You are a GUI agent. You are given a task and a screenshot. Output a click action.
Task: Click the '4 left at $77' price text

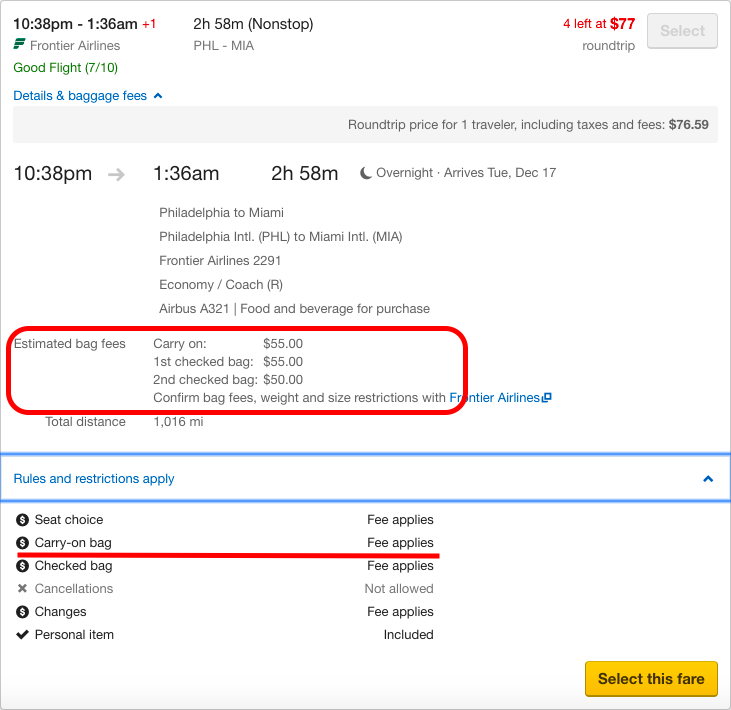coord(599,24)
